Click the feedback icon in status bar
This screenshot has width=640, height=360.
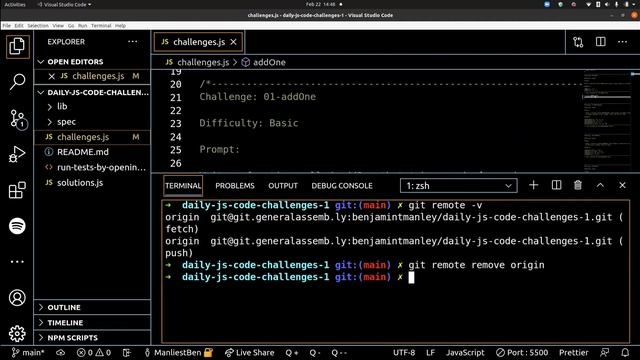[x=604, y=353]
